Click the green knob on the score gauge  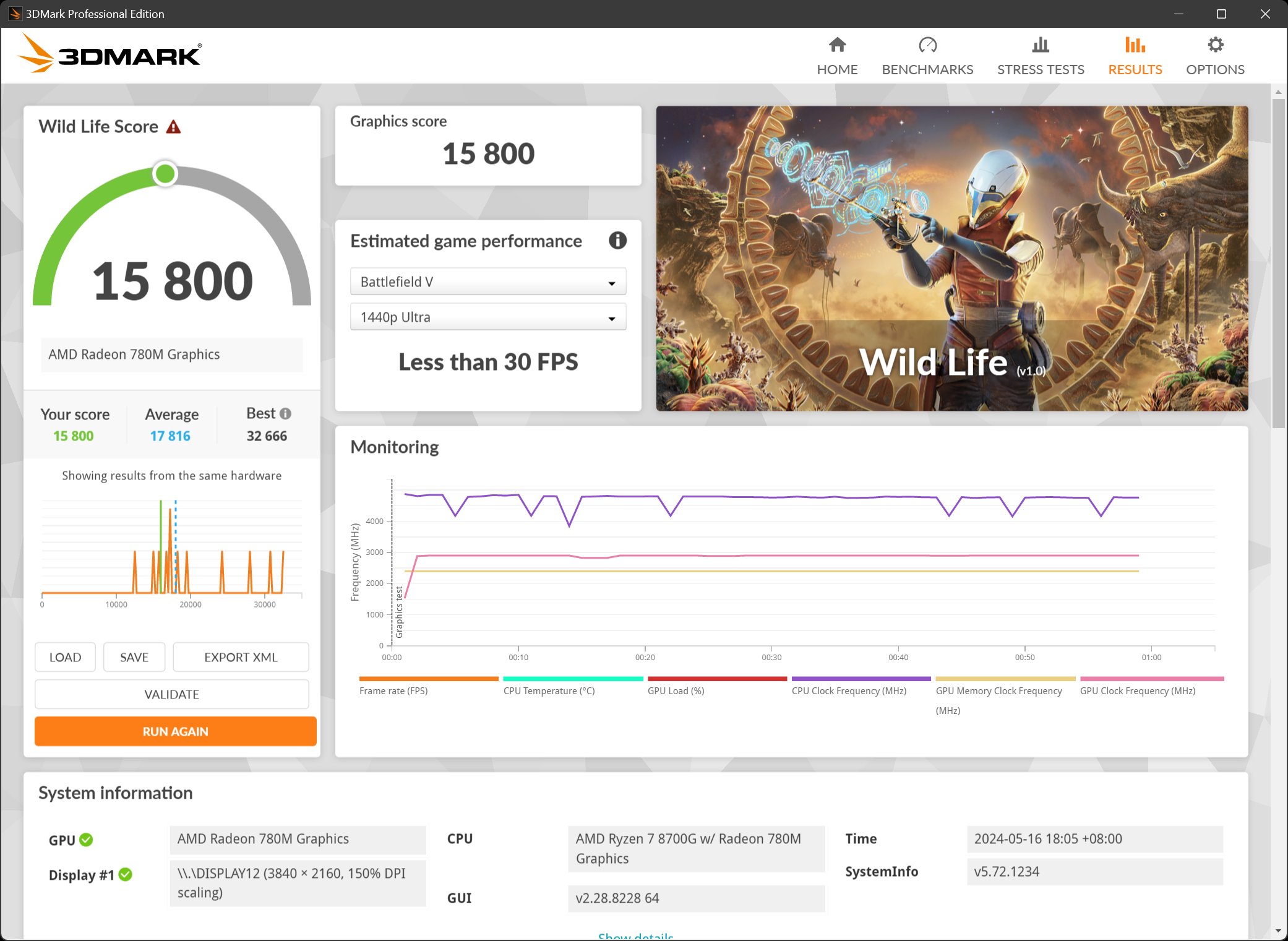tap(165, 174)
